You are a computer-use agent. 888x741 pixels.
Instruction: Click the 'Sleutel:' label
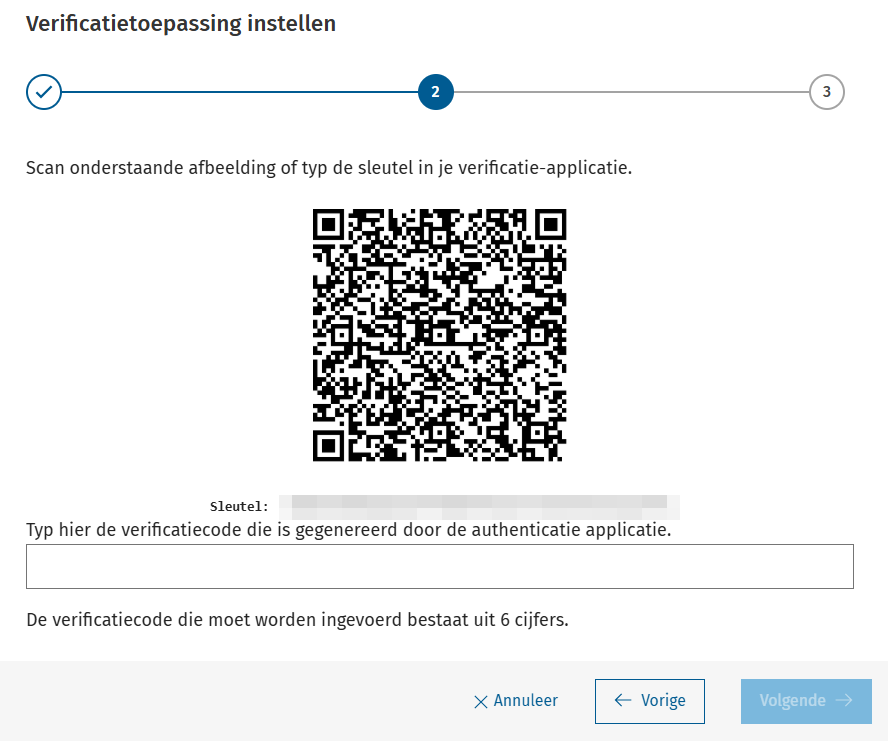tap(239, 506)
